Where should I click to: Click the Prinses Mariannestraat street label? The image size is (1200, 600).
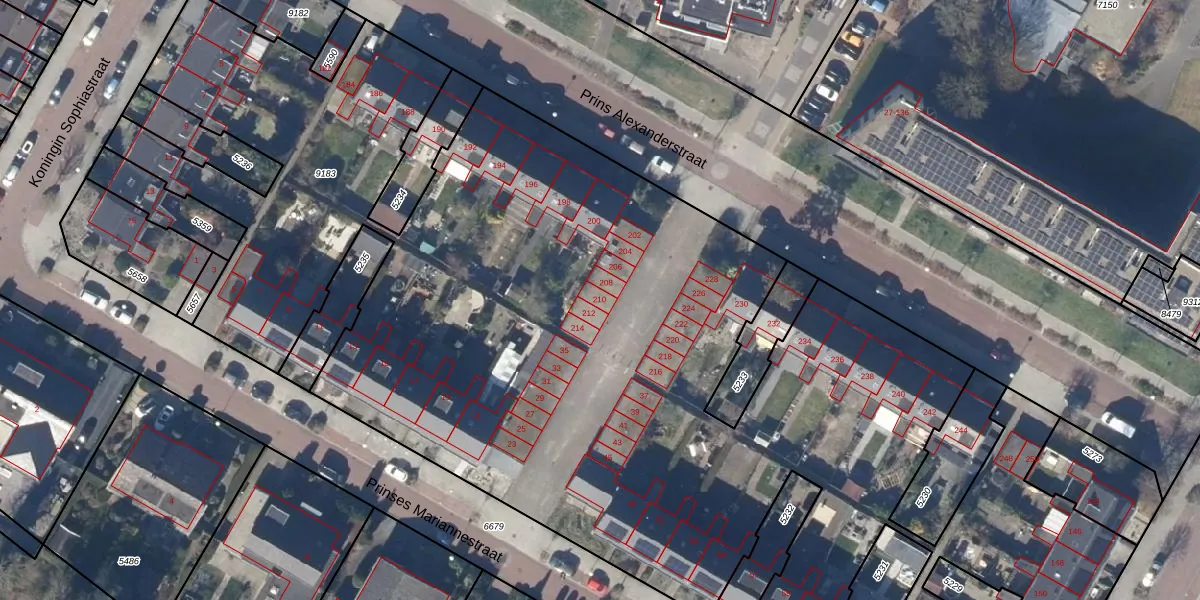434,518
